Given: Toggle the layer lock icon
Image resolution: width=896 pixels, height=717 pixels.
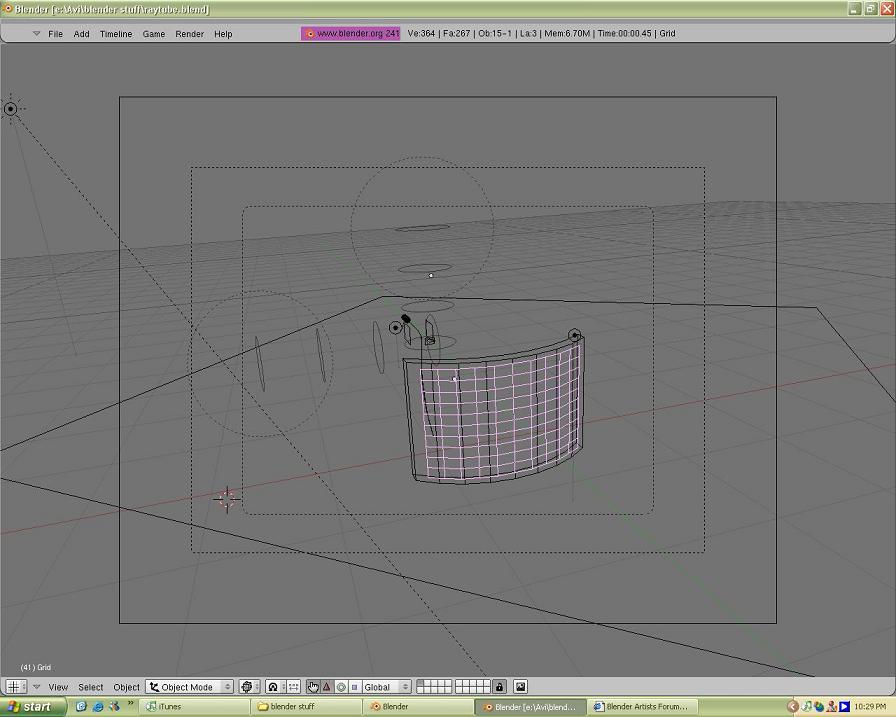Looking at the screenshot, I should pos(499,687).
